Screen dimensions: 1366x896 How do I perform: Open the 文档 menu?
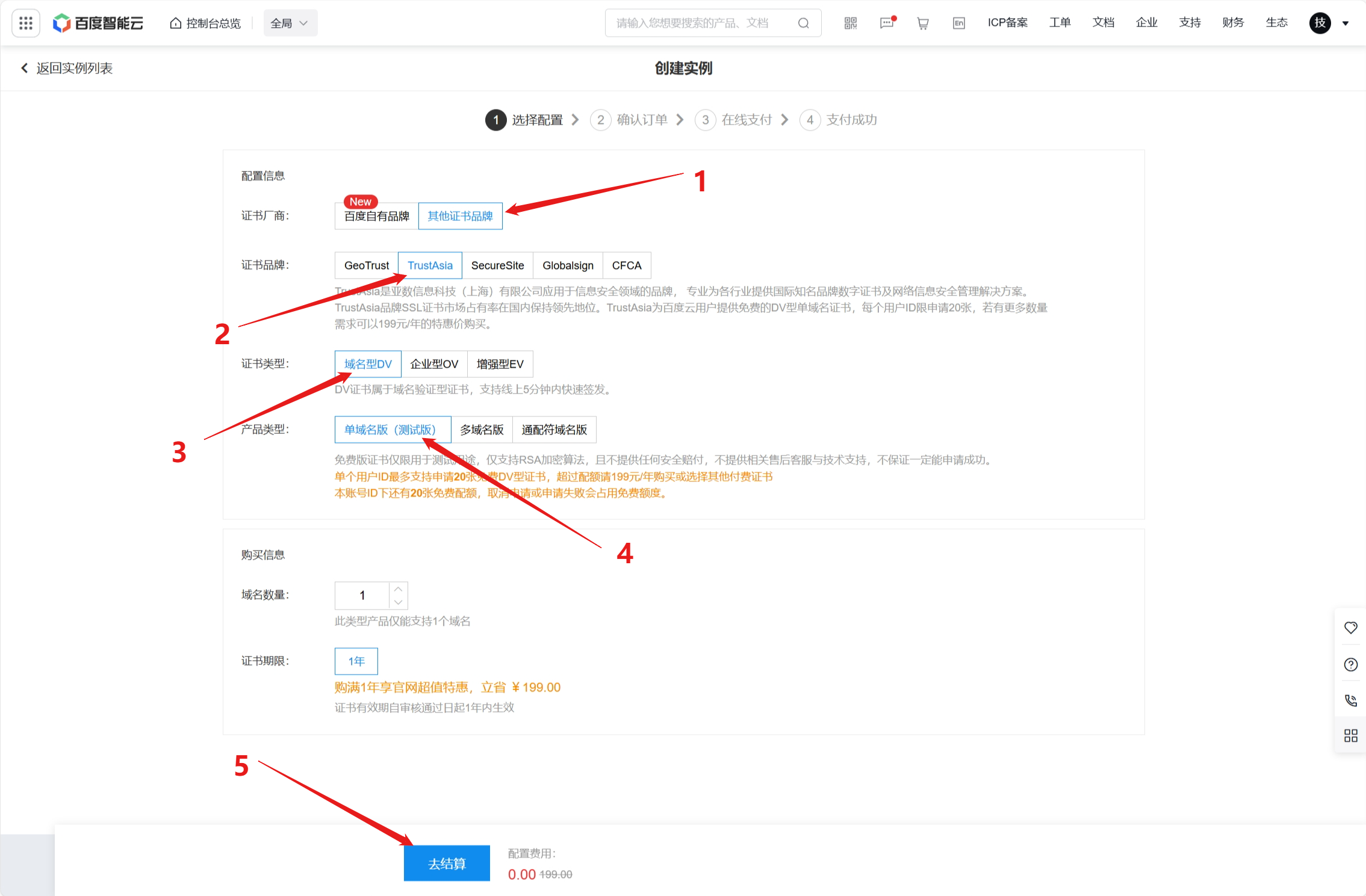click(x=1103, y=23)
